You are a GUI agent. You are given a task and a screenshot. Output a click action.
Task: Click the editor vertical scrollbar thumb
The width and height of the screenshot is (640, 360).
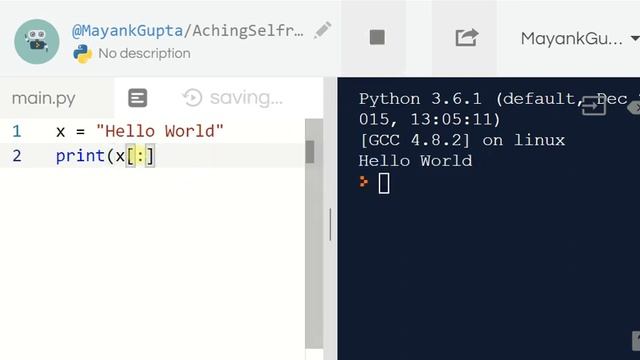(x=310, y=152)
